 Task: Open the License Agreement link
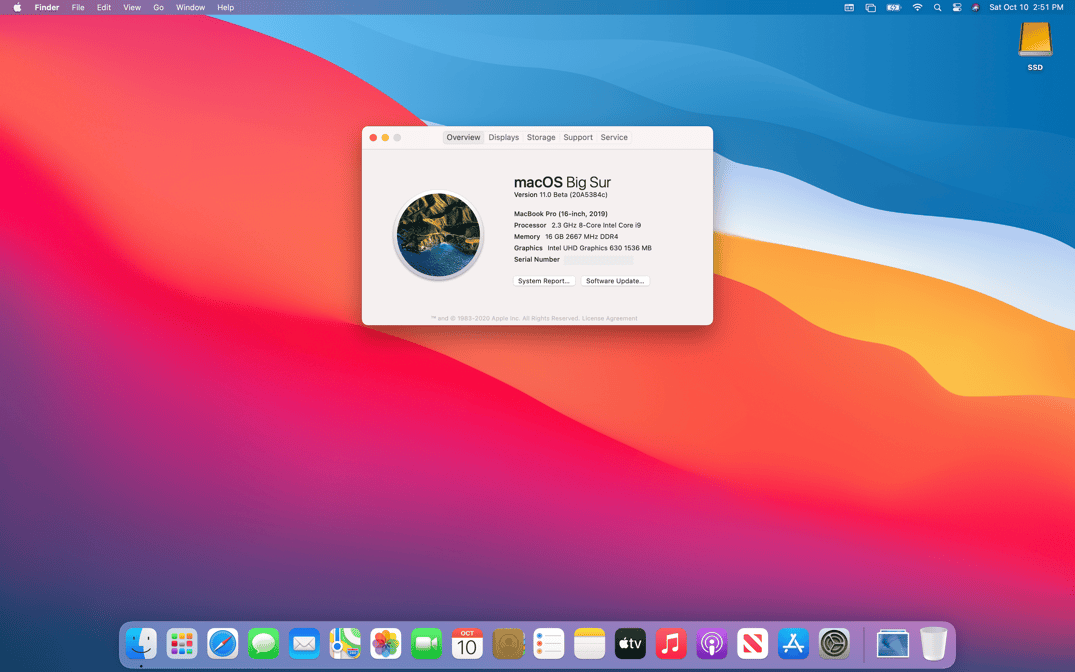609,318
